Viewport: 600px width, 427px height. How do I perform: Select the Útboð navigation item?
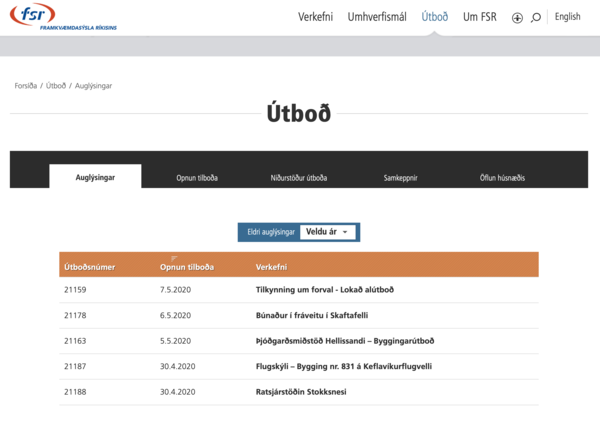click(435, 17)
